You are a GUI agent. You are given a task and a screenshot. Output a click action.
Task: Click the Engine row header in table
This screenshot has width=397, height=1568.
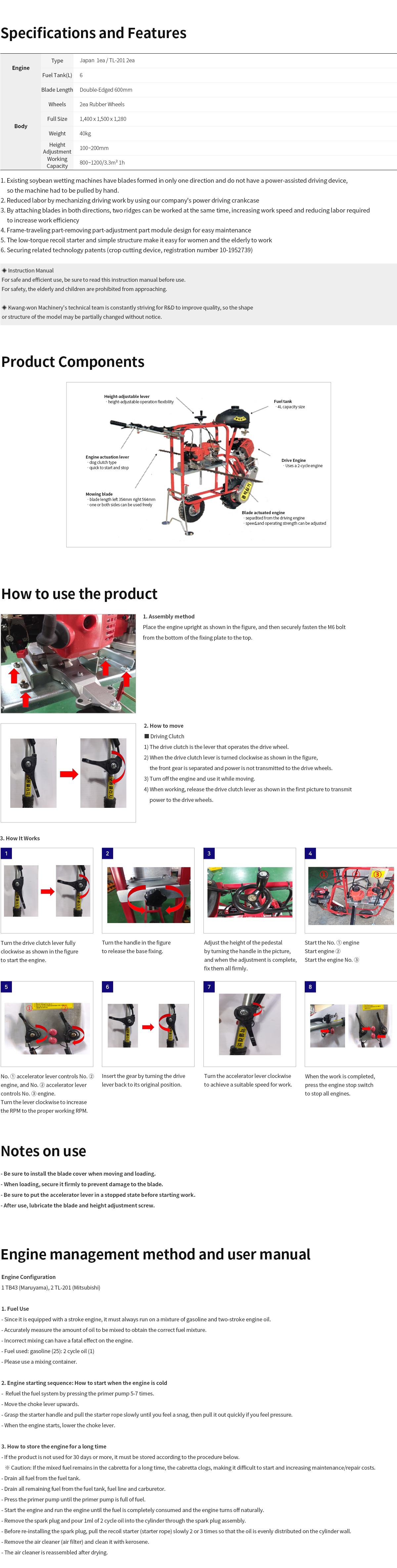[x=21, y=68]
